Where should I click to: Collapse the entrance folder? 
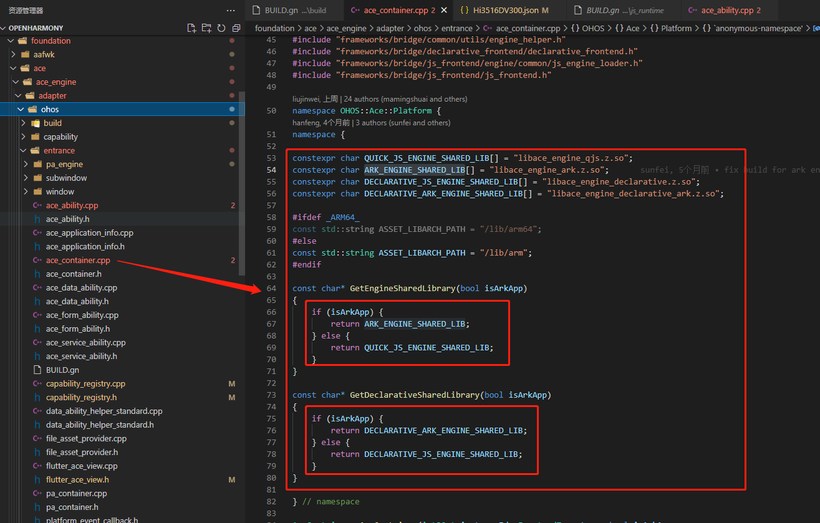coord(24,151)
